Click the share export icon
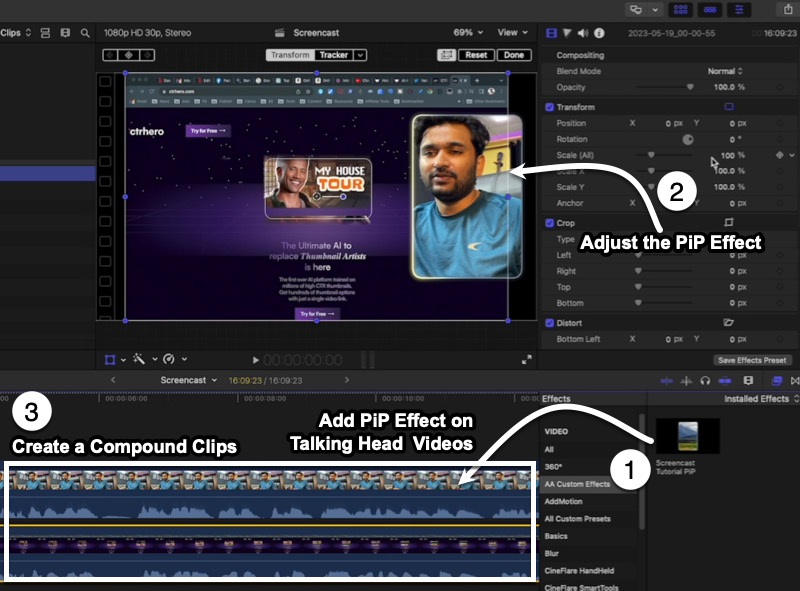This screenshot has width=800, height=591. click(x=788, y=9)
